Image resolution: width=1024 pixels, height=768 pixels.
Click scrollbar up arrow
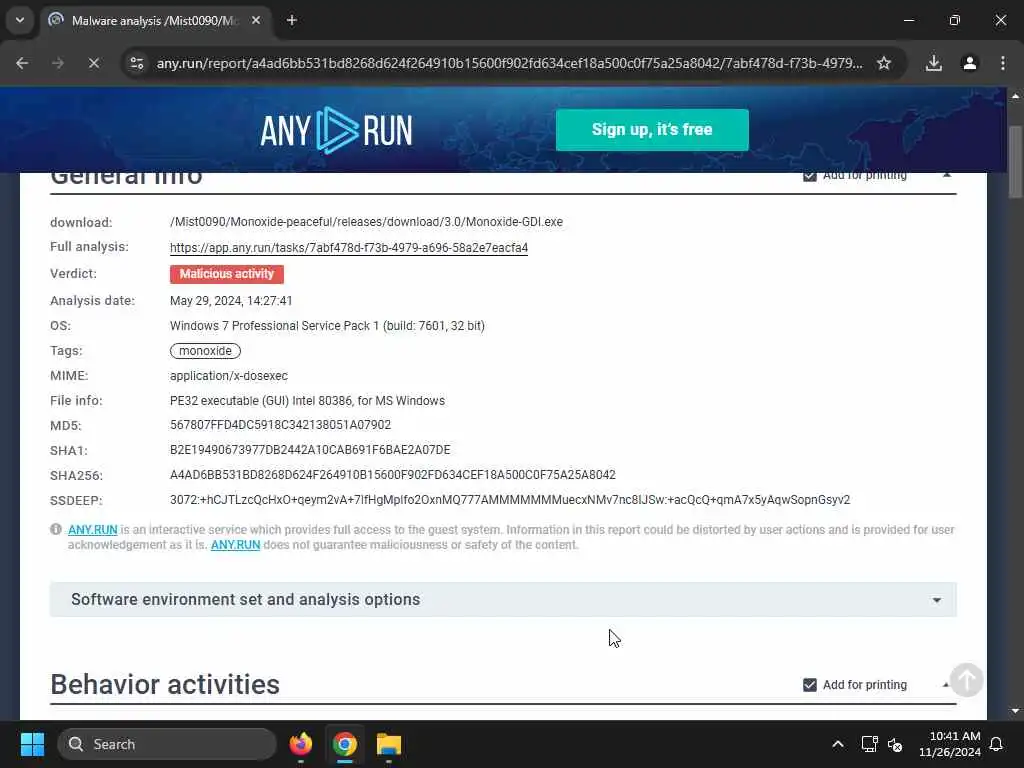click(1015, 96)
